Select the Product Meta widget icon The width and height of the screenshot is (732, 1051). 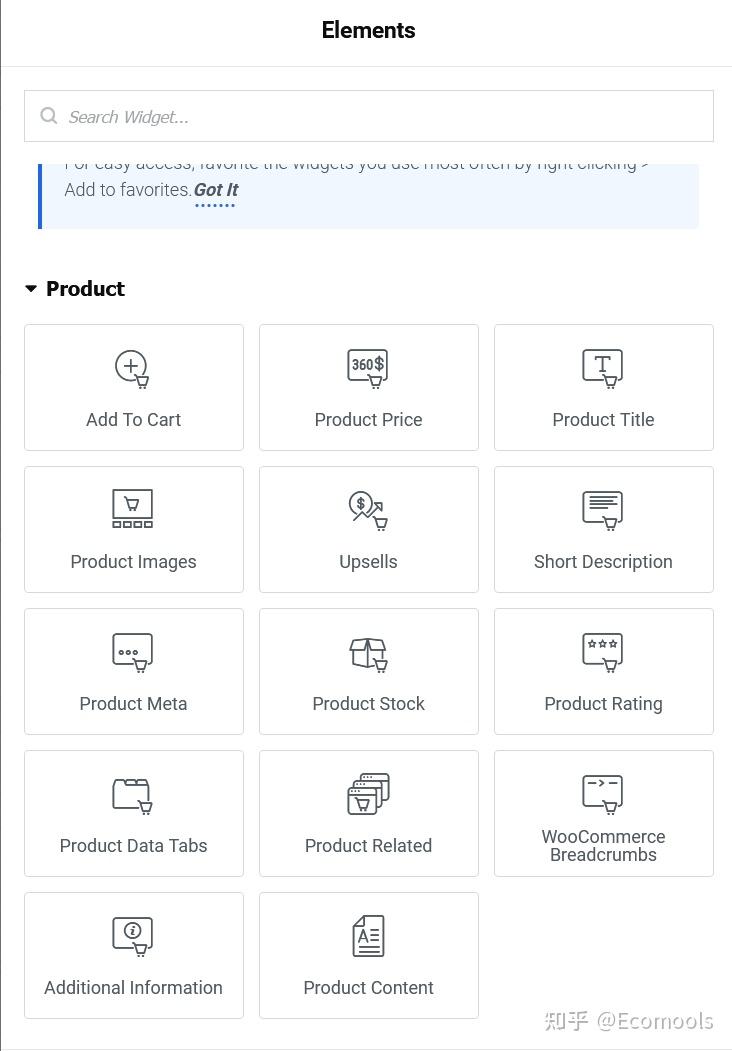(x=133, y=652)
